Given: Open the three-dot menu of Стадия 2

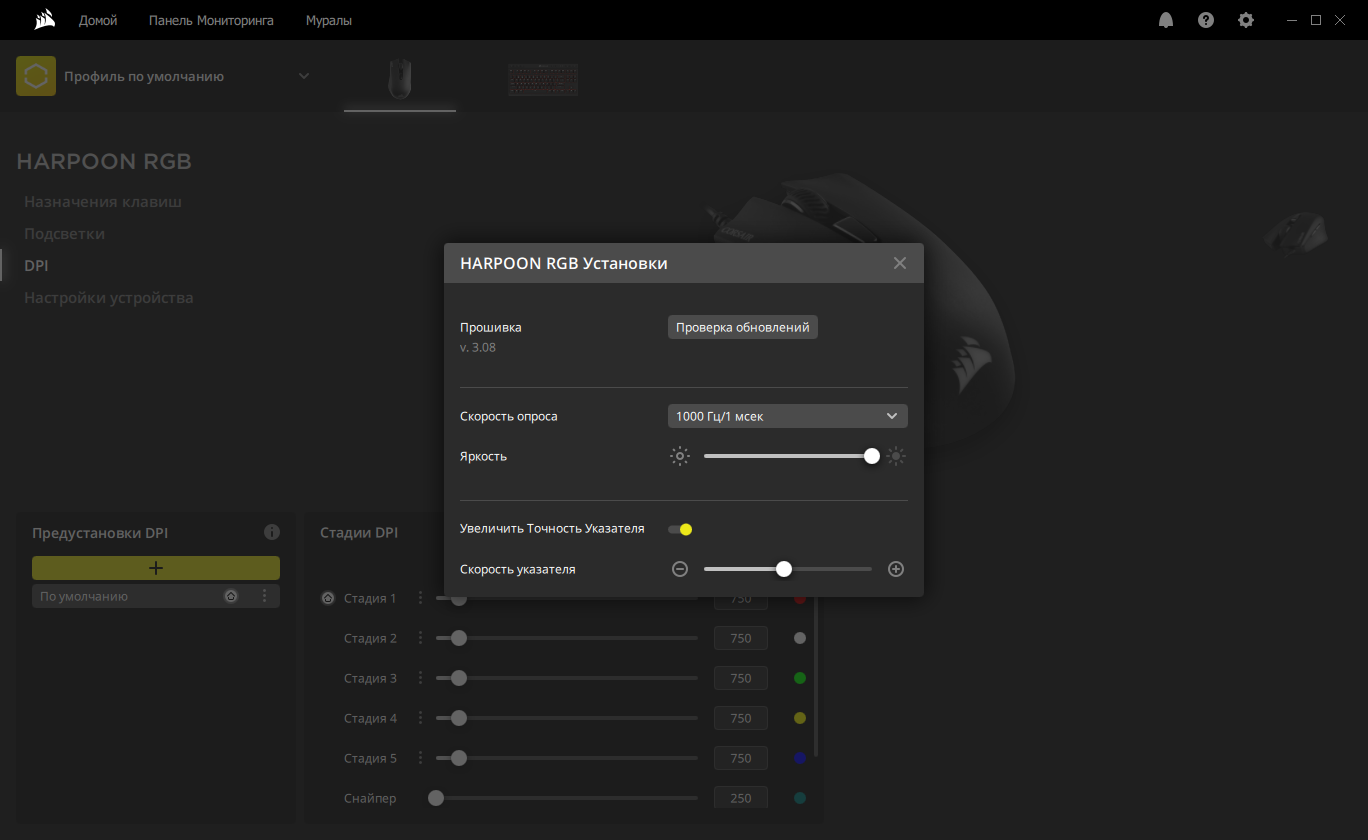Looking at the screenshot, I should [420, 638].
